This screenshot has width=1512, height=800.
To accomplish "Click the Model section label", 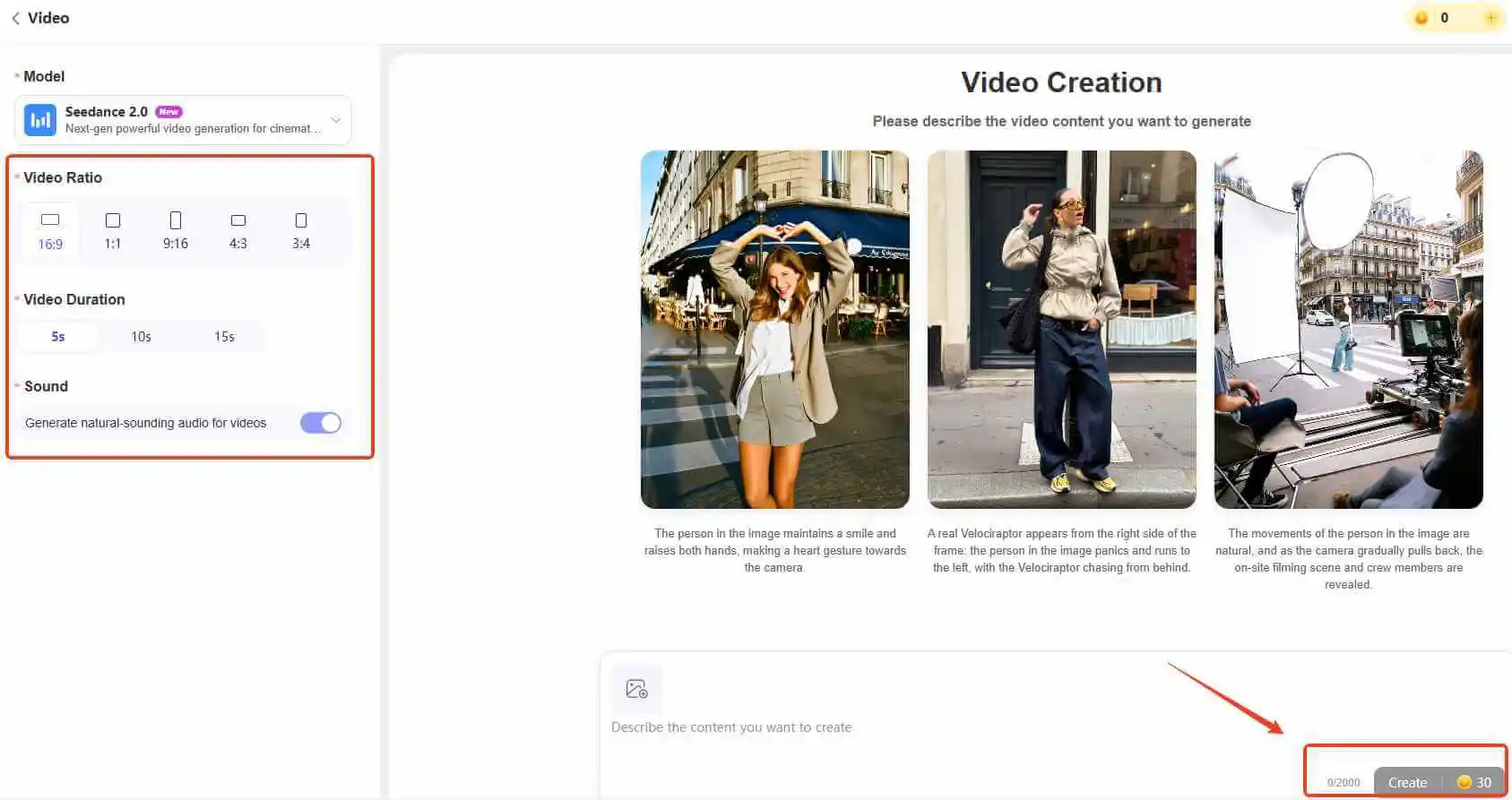I will tap(44, 76).
